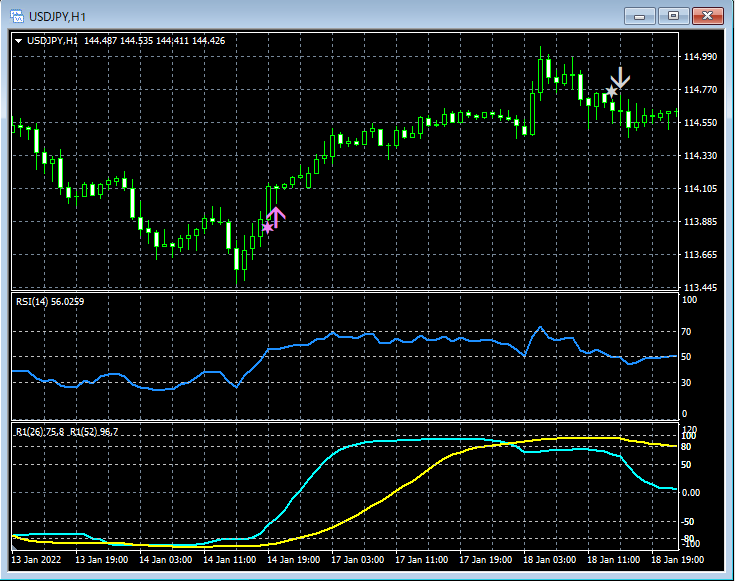Click the 18 Jan 19:00 time label
The image size is (736, 581).
tap(677, 560)
